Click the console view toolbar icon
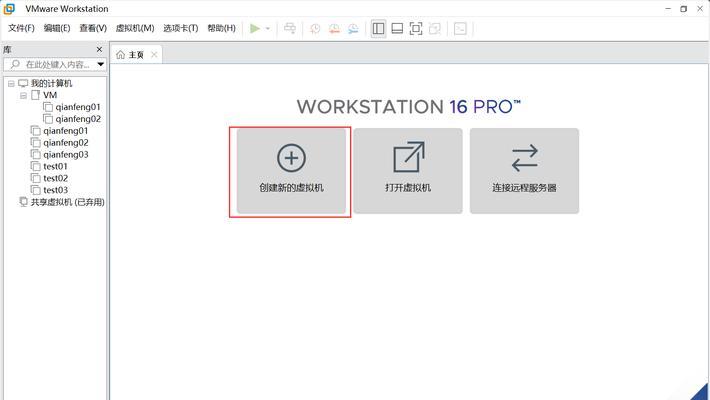Viewport: 710px width, 400px height. tap(460, 29)
